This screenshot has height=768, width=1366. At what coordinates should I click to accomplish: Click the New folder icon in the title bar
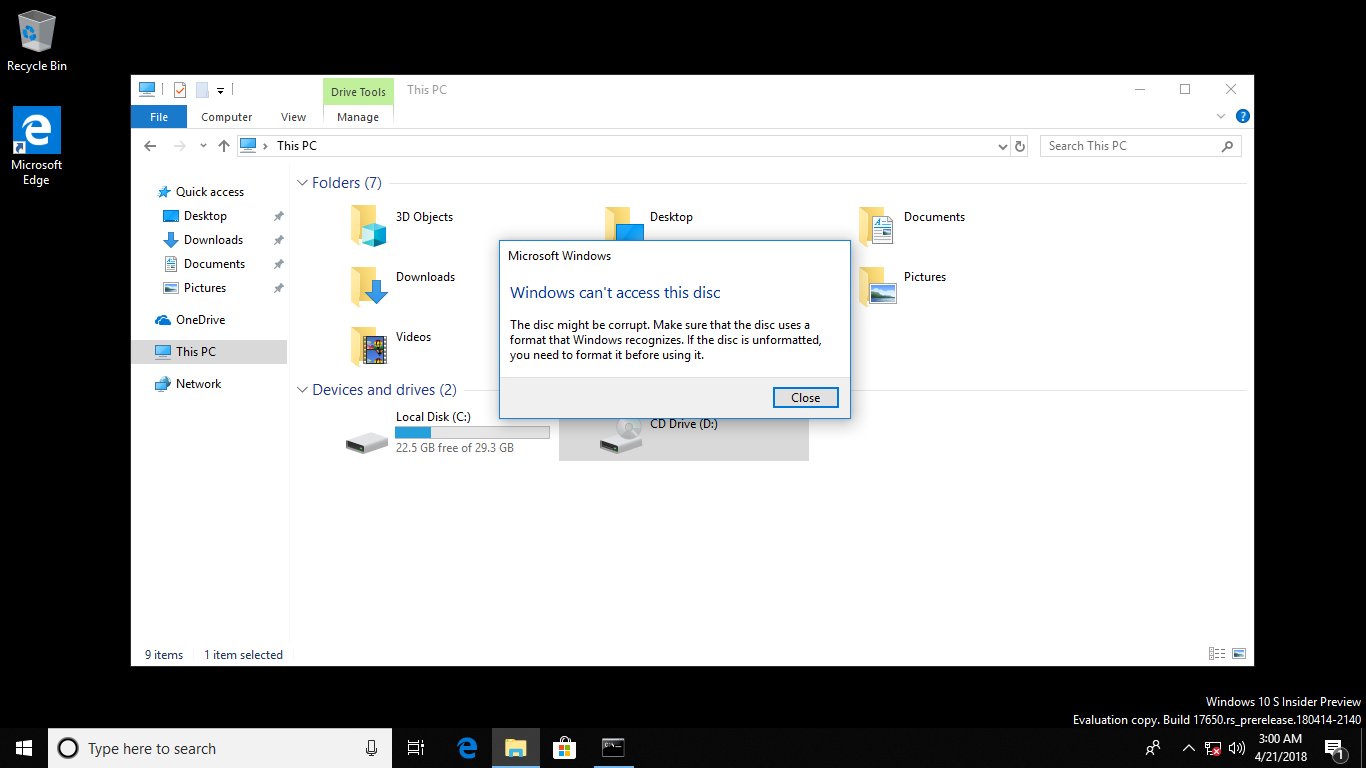point(202,90)
